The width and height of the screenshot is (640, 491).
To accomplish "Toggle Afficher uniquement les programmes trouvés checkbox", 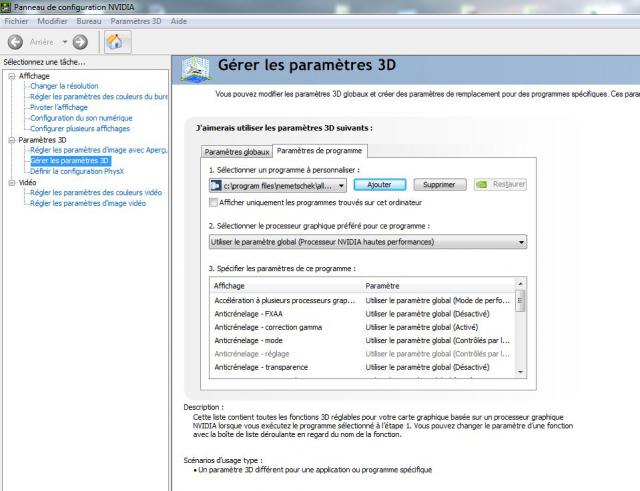I will coord(213,202).
